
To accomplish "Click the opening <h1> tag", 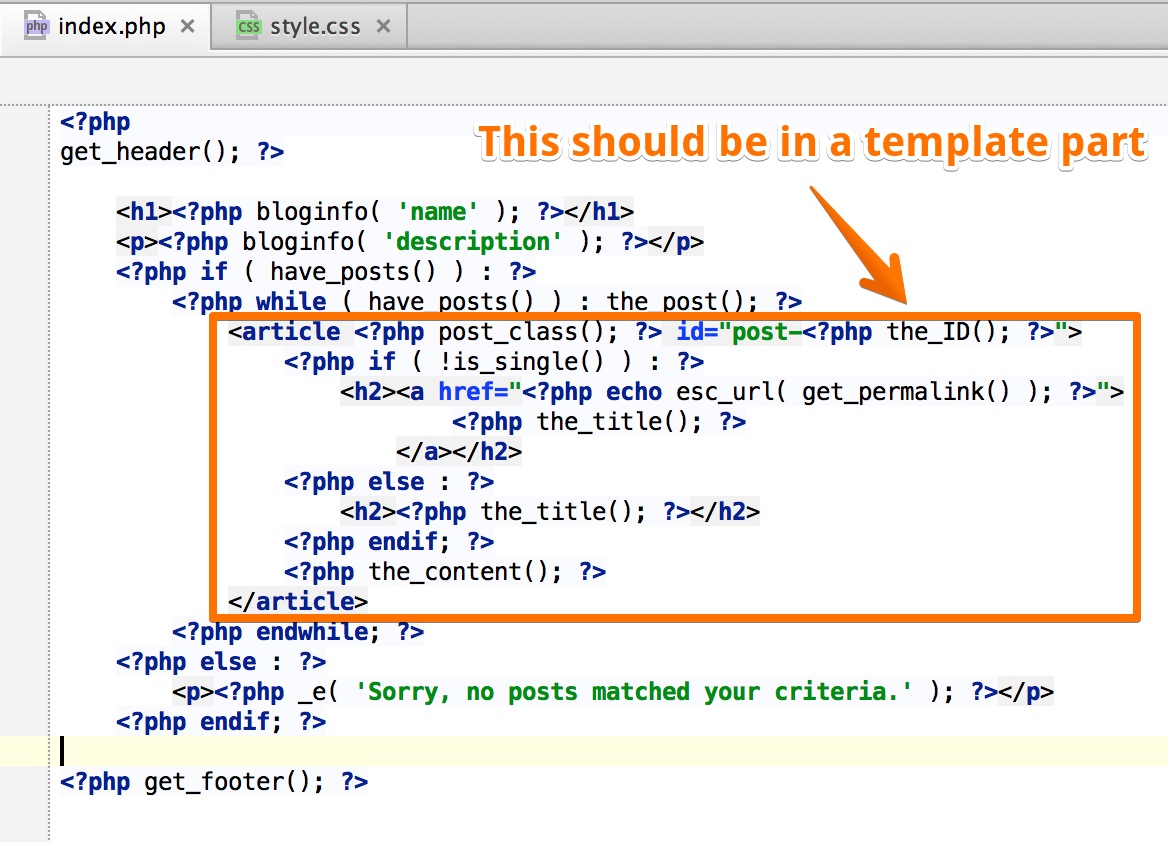I will coord(144,212).
